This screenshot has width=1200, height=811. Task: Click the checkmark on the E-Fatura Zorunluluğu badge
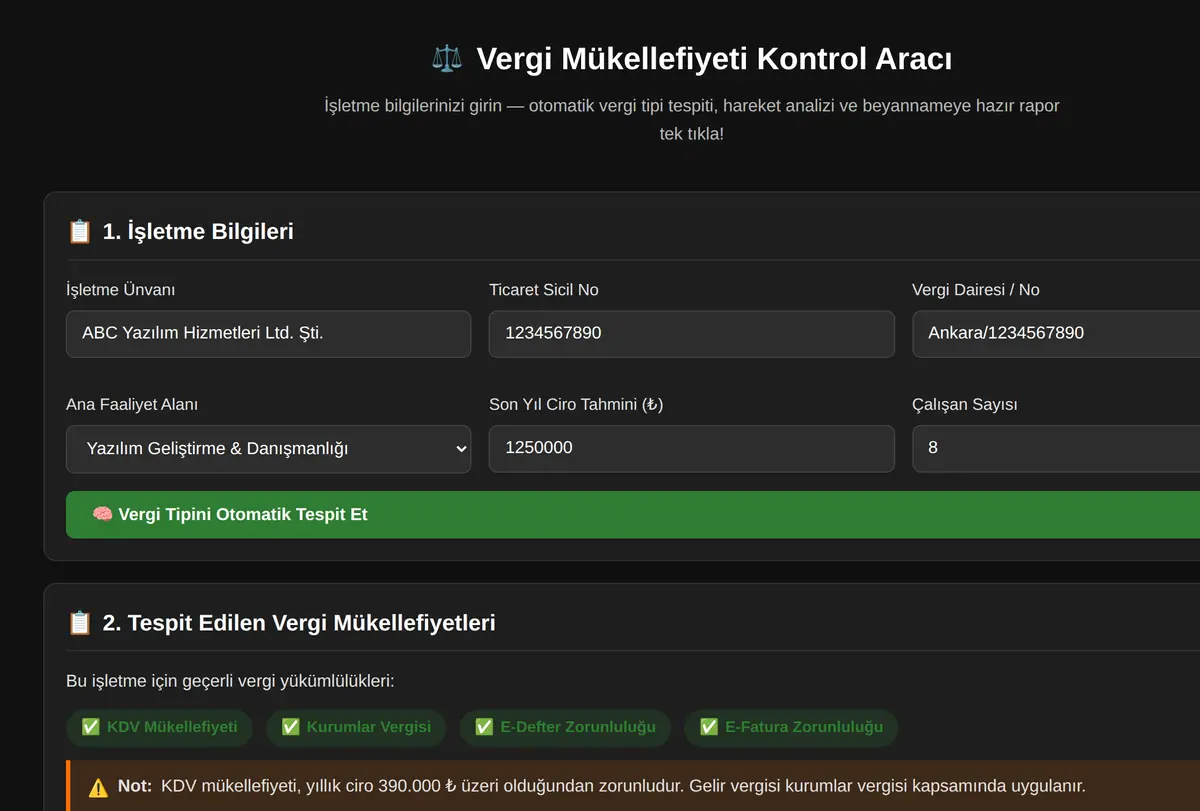pos(709,727)
